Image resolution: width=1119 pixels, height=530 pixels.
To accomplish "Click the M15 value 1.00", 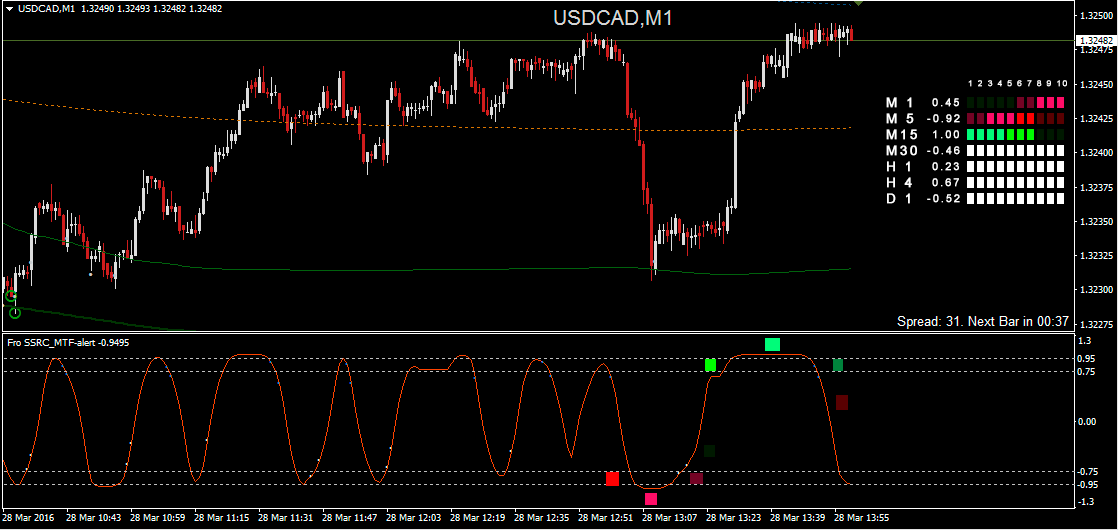I will (x=946, y=134).
